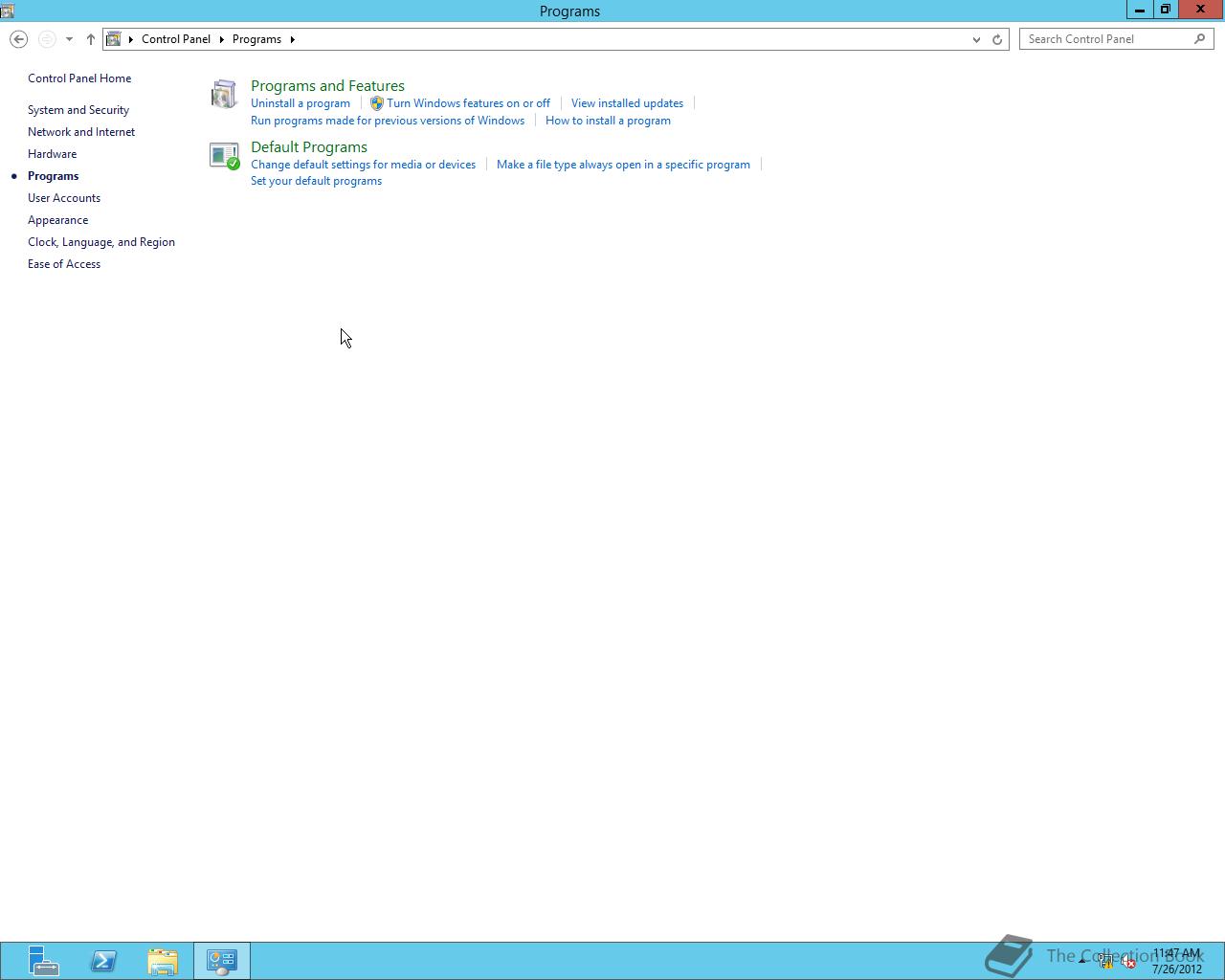Click the shield icon beside Windows features

(x=377, y=103)
